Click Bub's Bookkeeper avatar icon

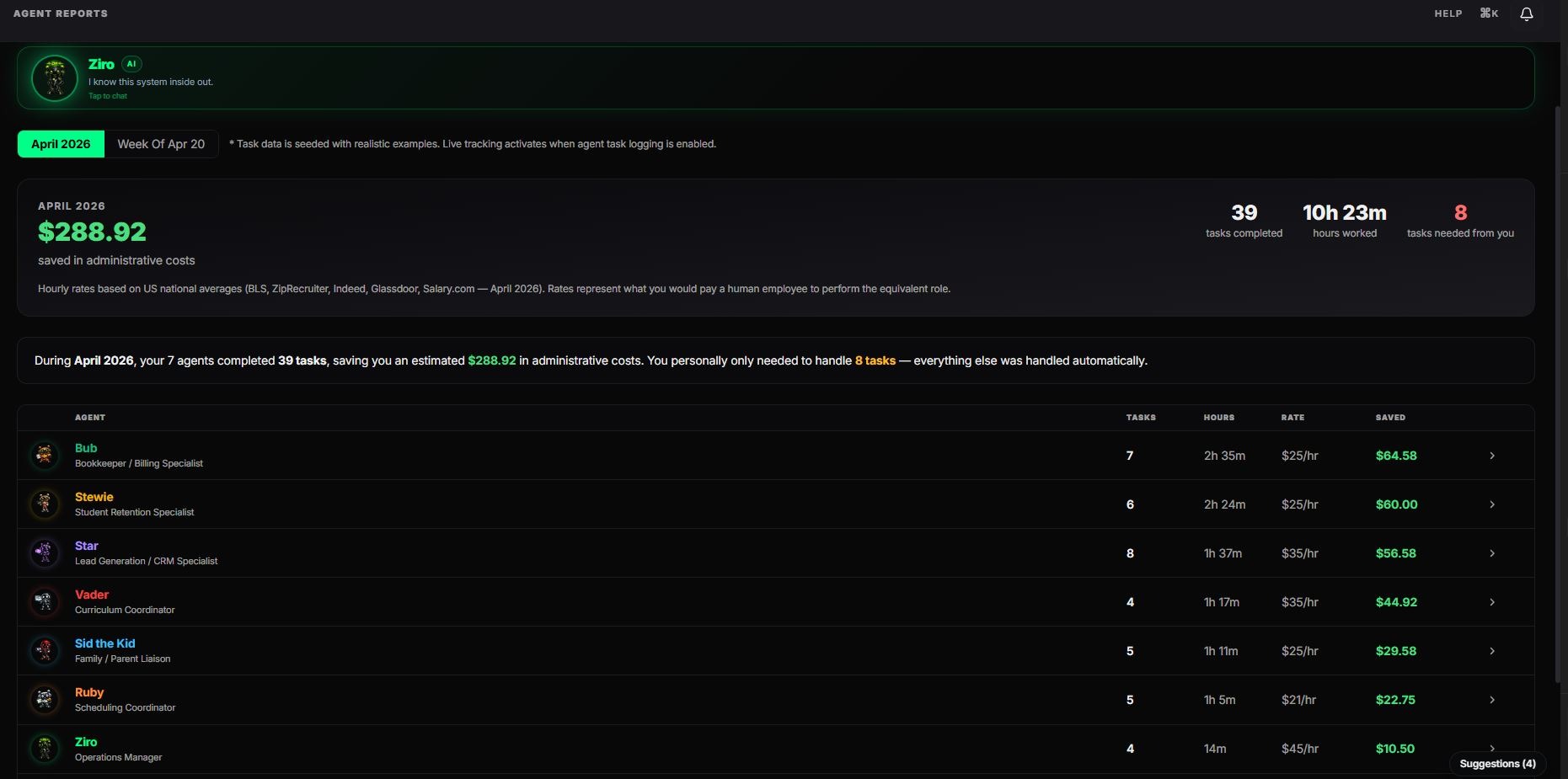(44, 455)
